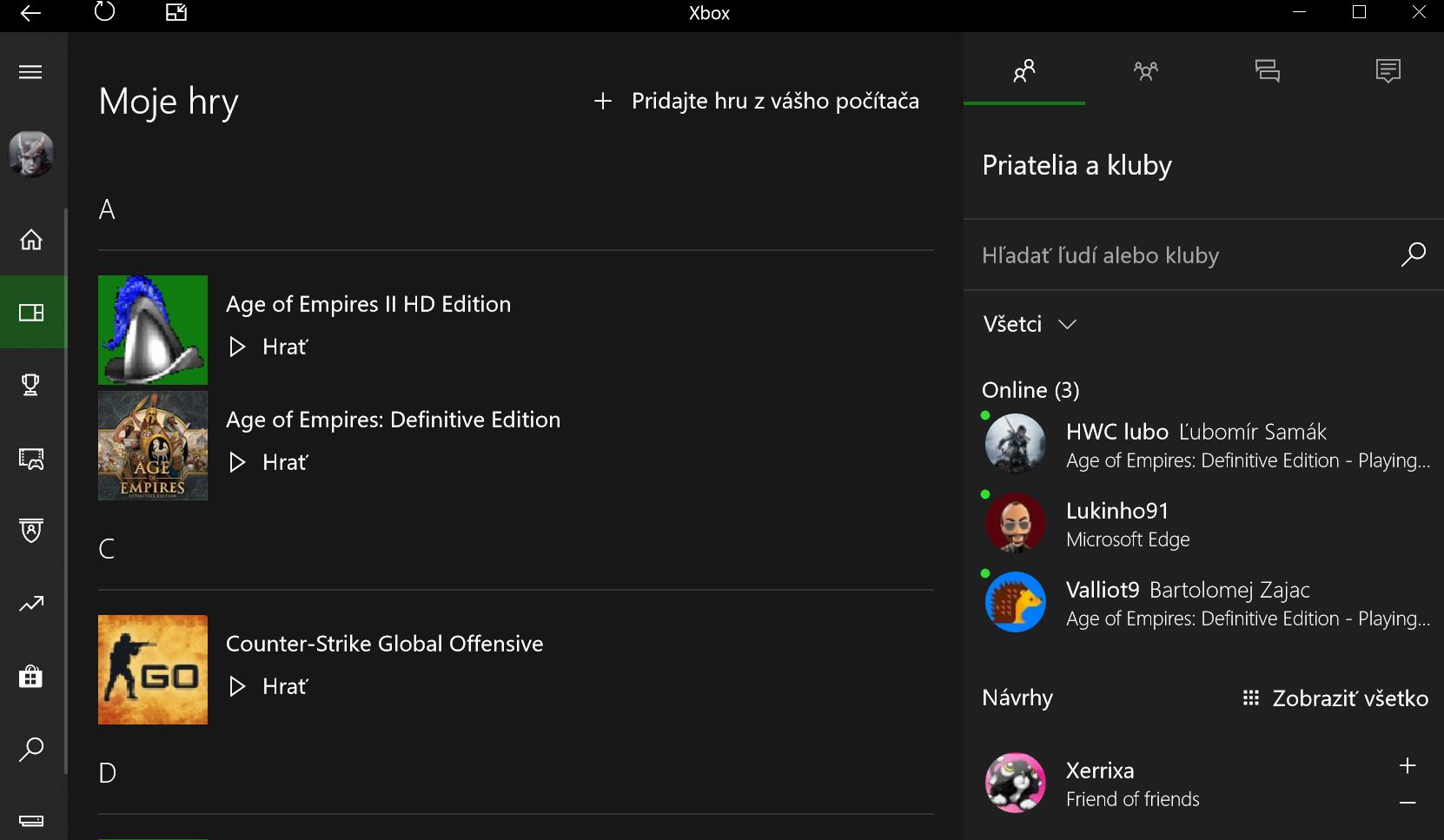This screenshot has height=840, width=1444.
Task: Open Clubs shield icon in sidebar
Action: pos(31,530)
